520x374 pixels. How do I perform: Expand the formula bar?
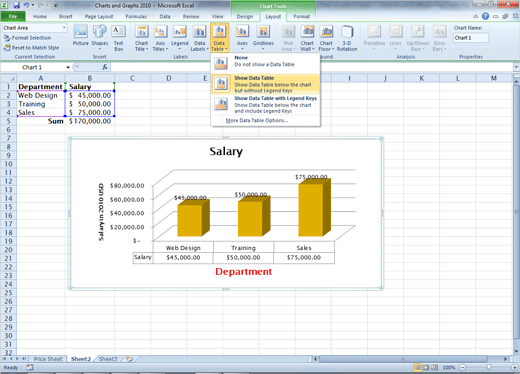click(516, 67)
